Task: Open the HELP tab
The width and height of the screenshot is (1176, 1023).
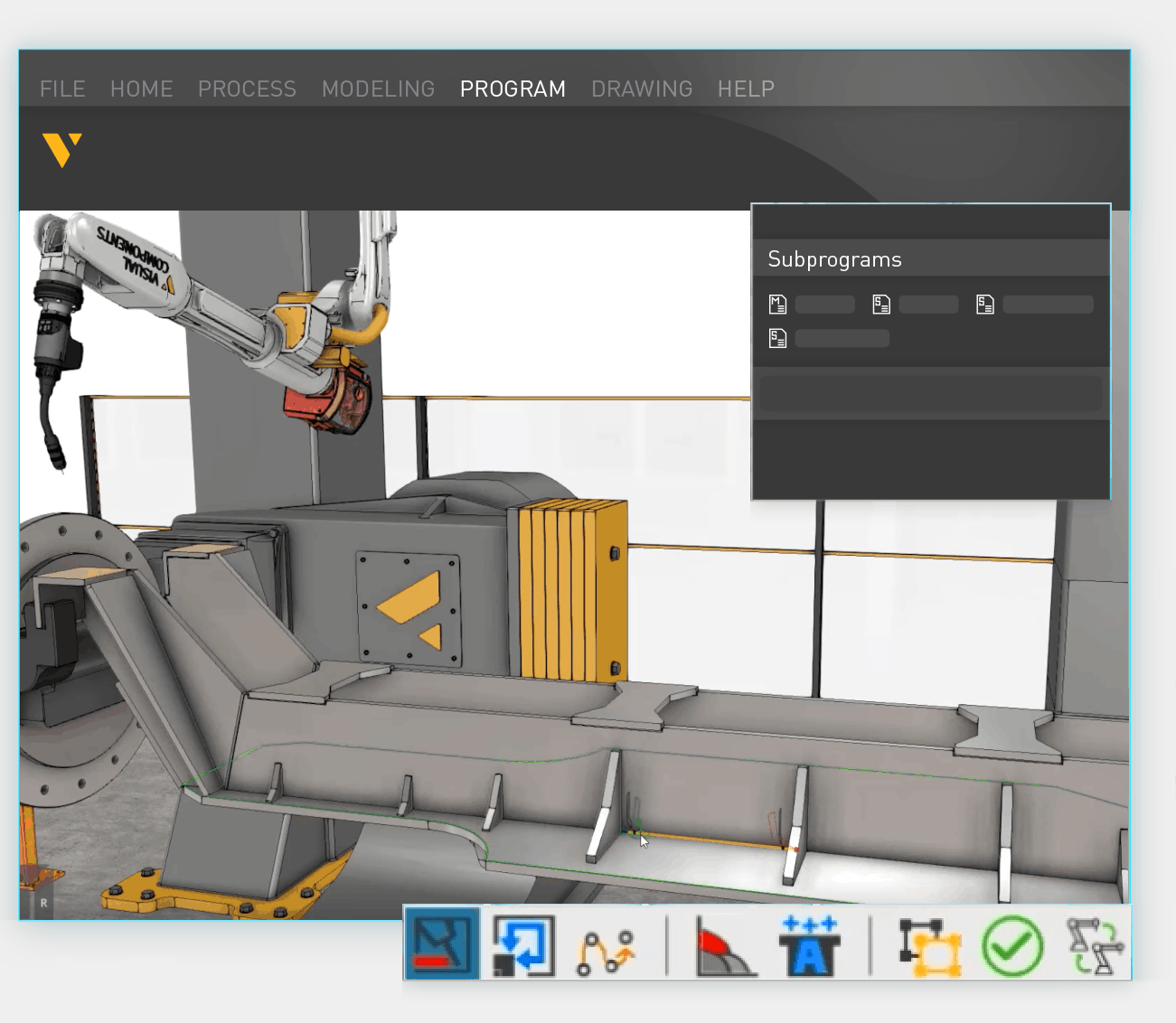Action: pyautogui.click(x=746, y=89)
